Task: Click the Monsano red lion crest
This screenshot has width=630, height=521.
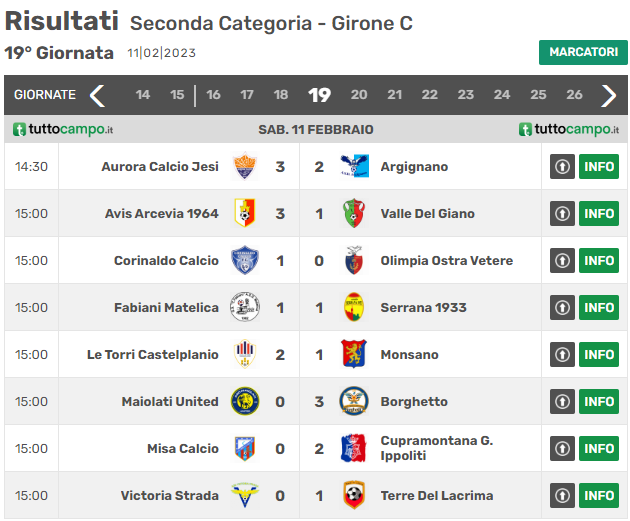Action: 354,354
